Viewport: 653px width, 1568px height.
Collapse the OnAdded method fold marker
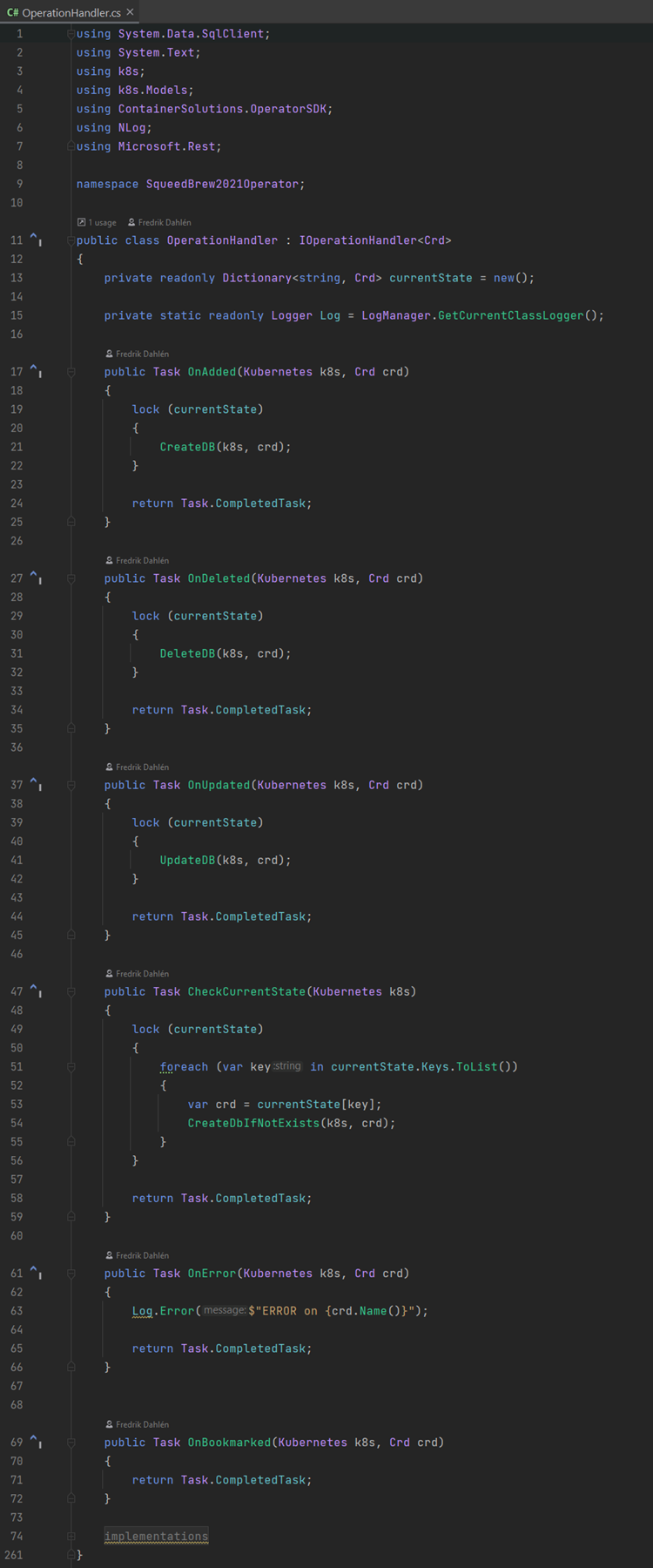(71, 372)
